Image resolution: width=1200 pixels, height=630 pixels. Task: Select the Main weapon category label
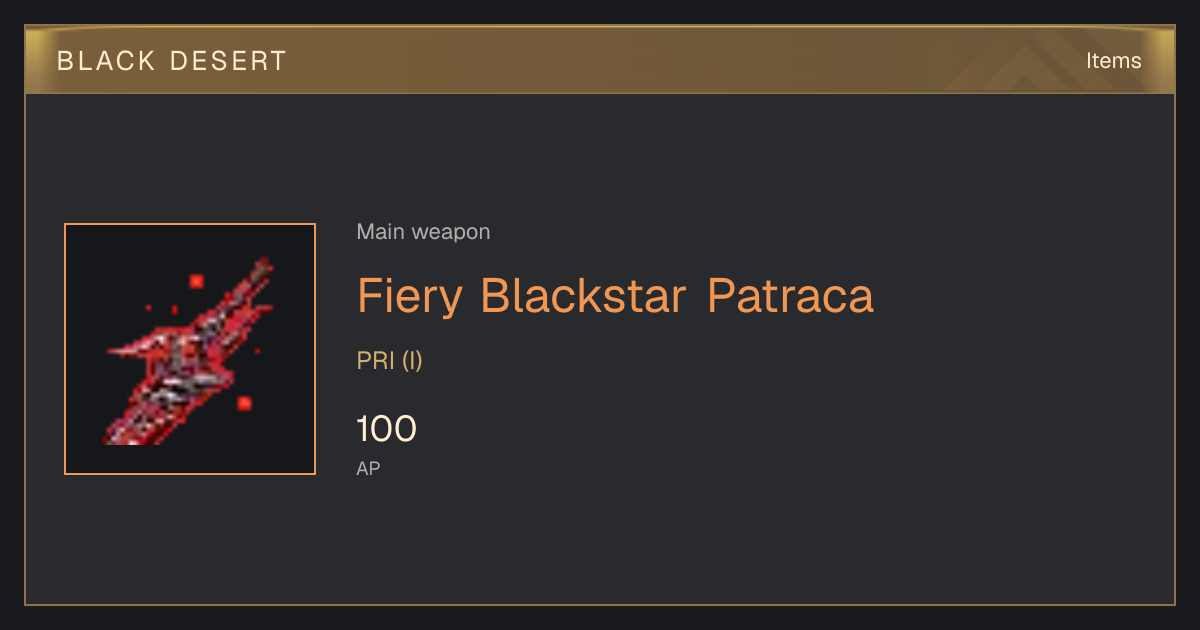(423, 232)
